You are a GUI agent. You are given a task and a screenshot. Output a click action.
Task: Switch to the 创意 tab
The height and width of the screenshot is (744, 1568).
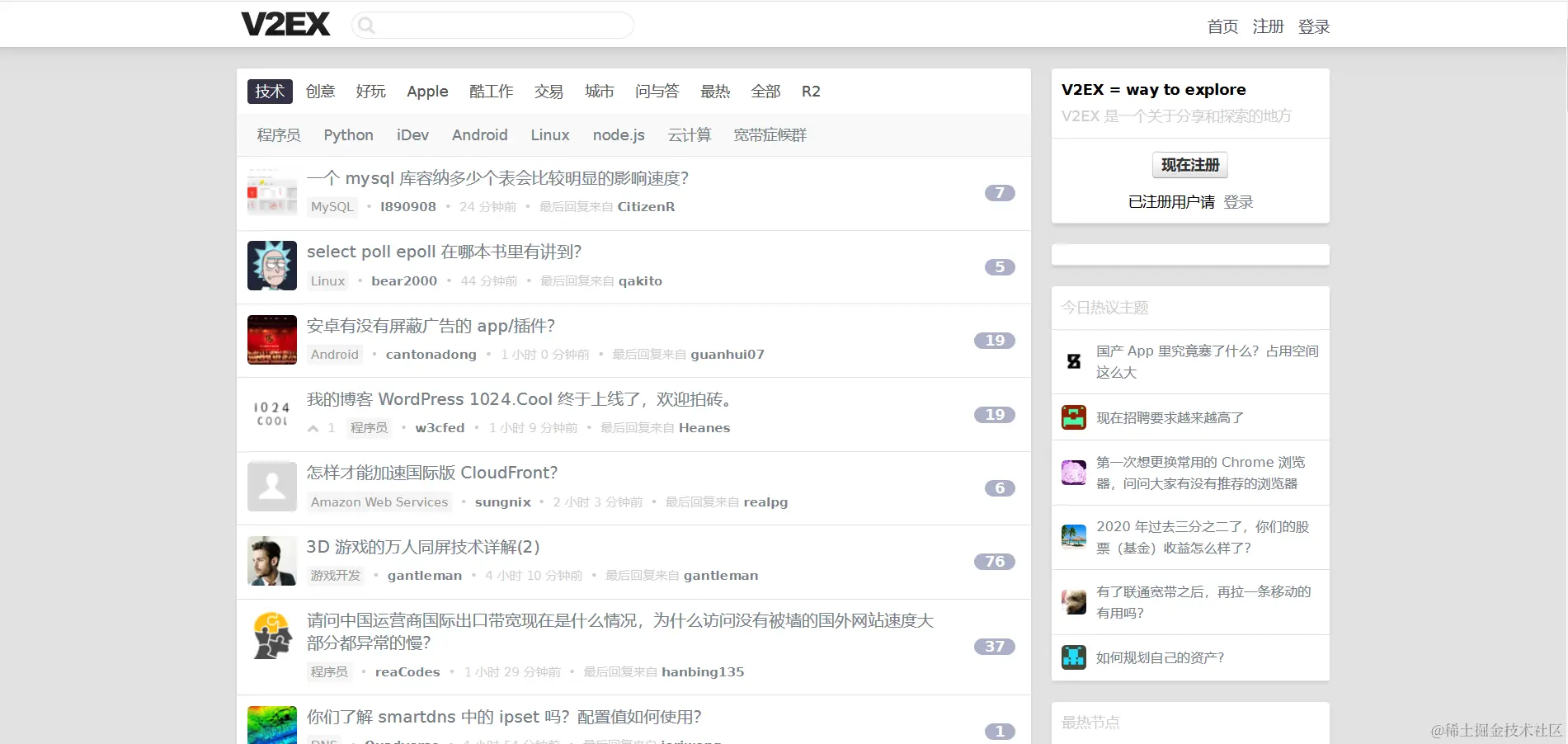point(321,92)
